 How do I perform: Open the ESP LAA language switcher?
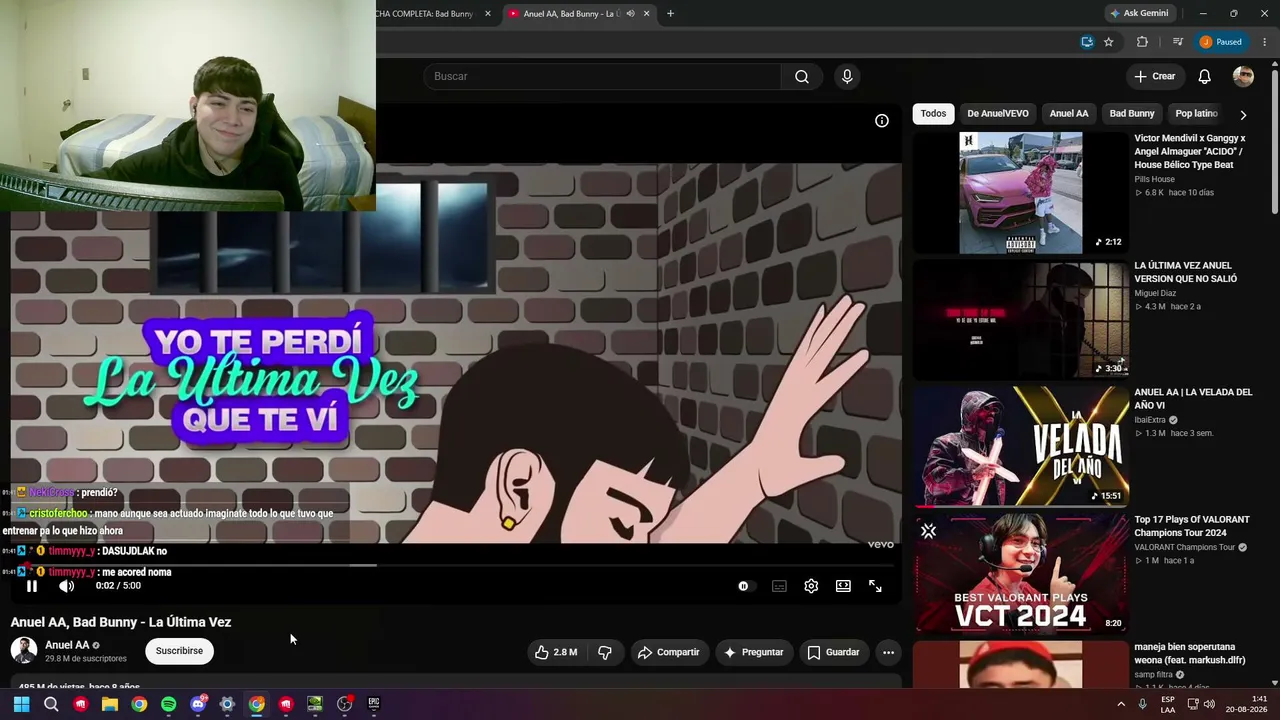tap(1168, 704)
